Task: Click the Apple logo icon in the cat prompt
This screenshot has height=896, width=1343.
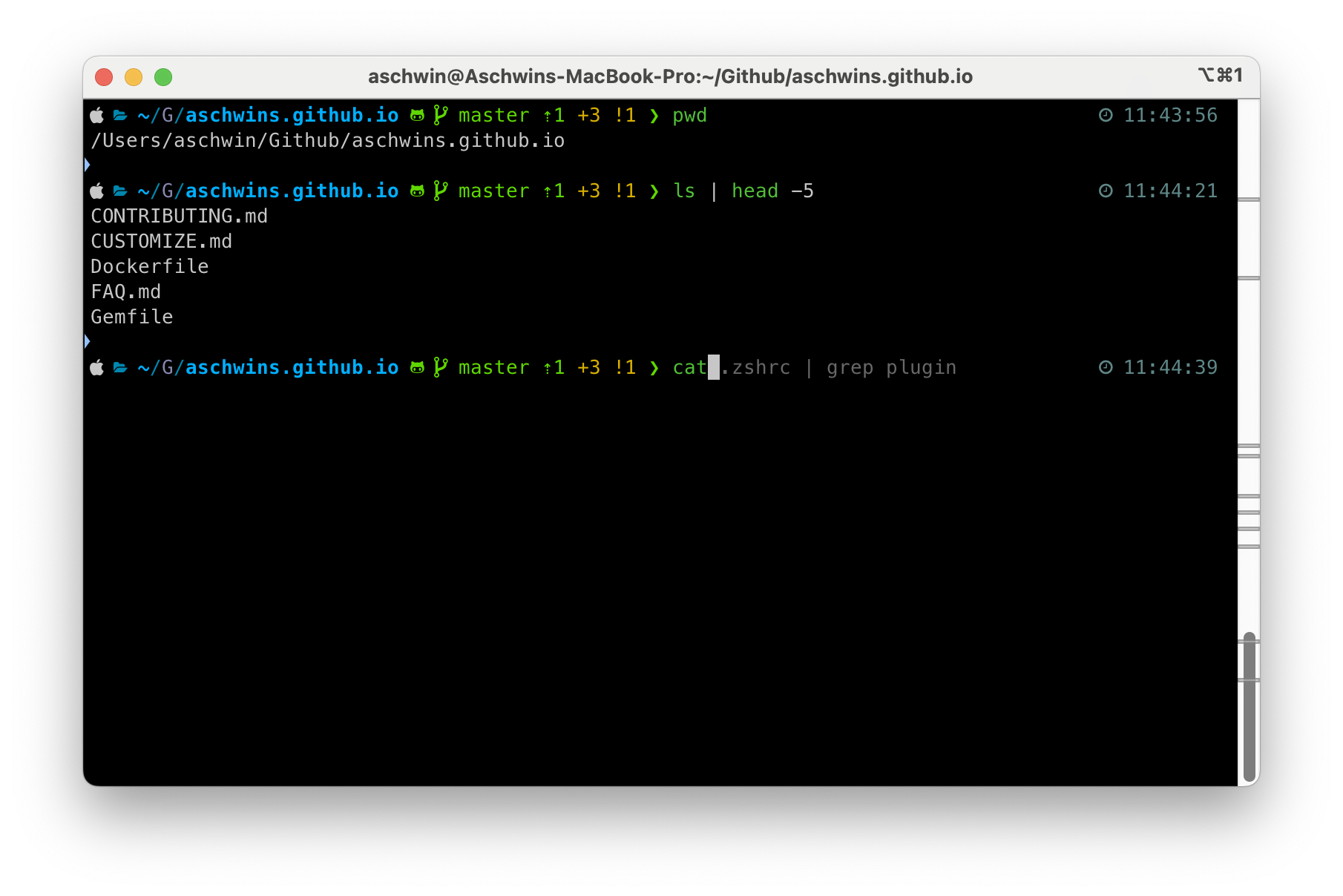Action: [97, 367]
